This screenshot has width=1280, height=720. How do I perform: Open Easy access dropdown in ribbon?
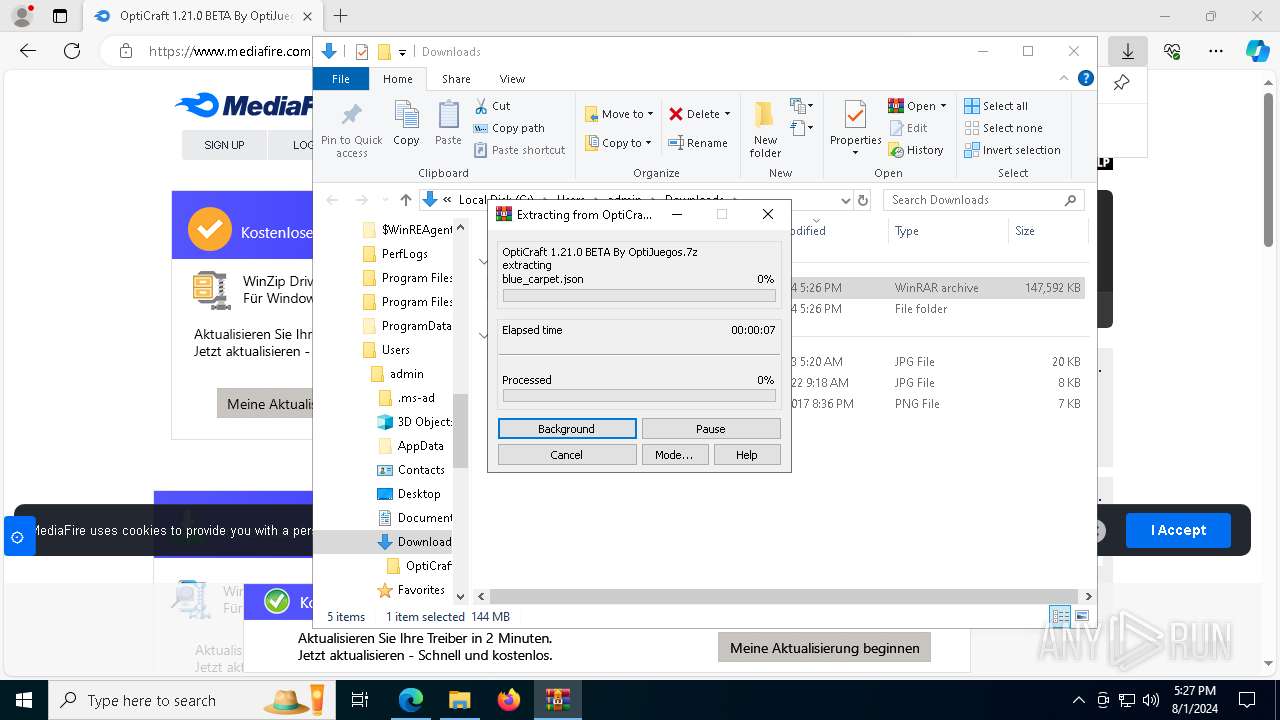pos(801,128)
